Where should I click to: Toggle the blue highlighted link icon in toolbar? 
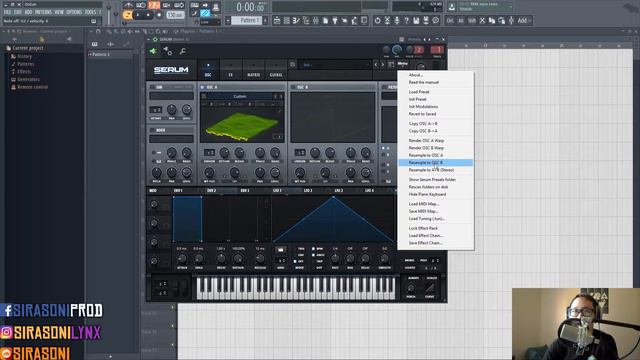click(x=205, y=13)
